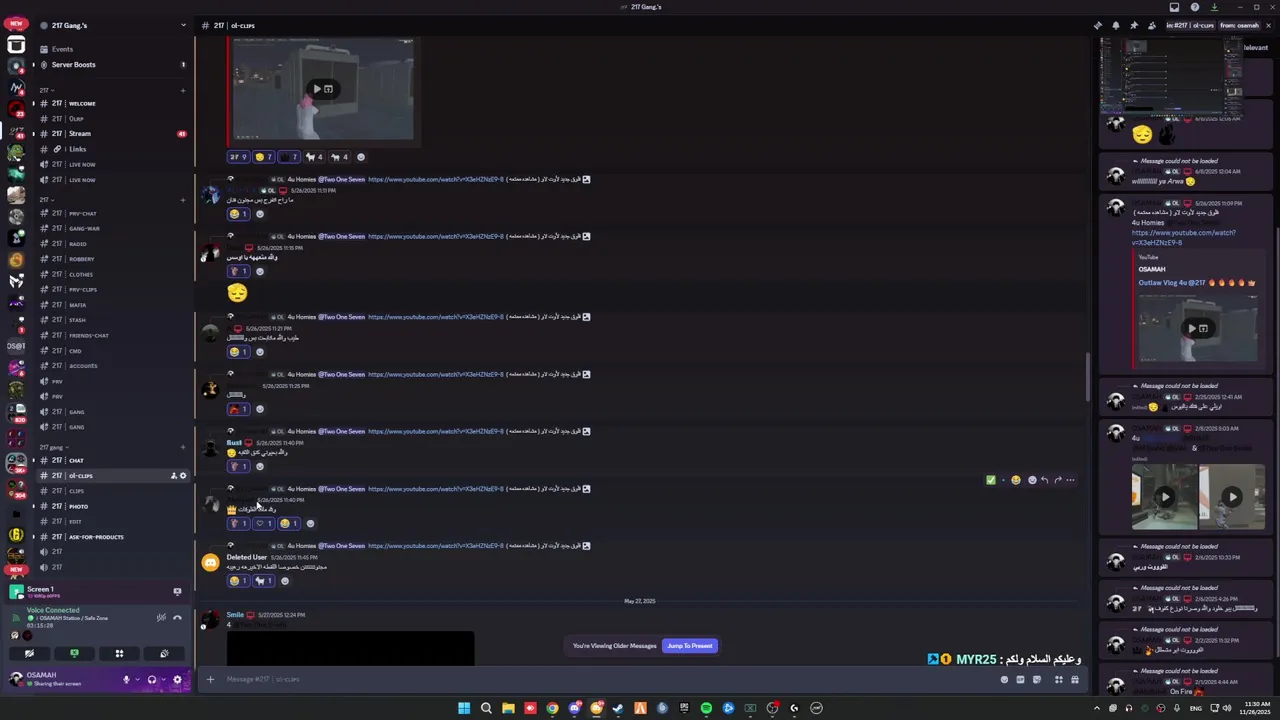Disconnect from the voice channel
The height and width of the screenshot is (720, 1280).
pos(177,618)
